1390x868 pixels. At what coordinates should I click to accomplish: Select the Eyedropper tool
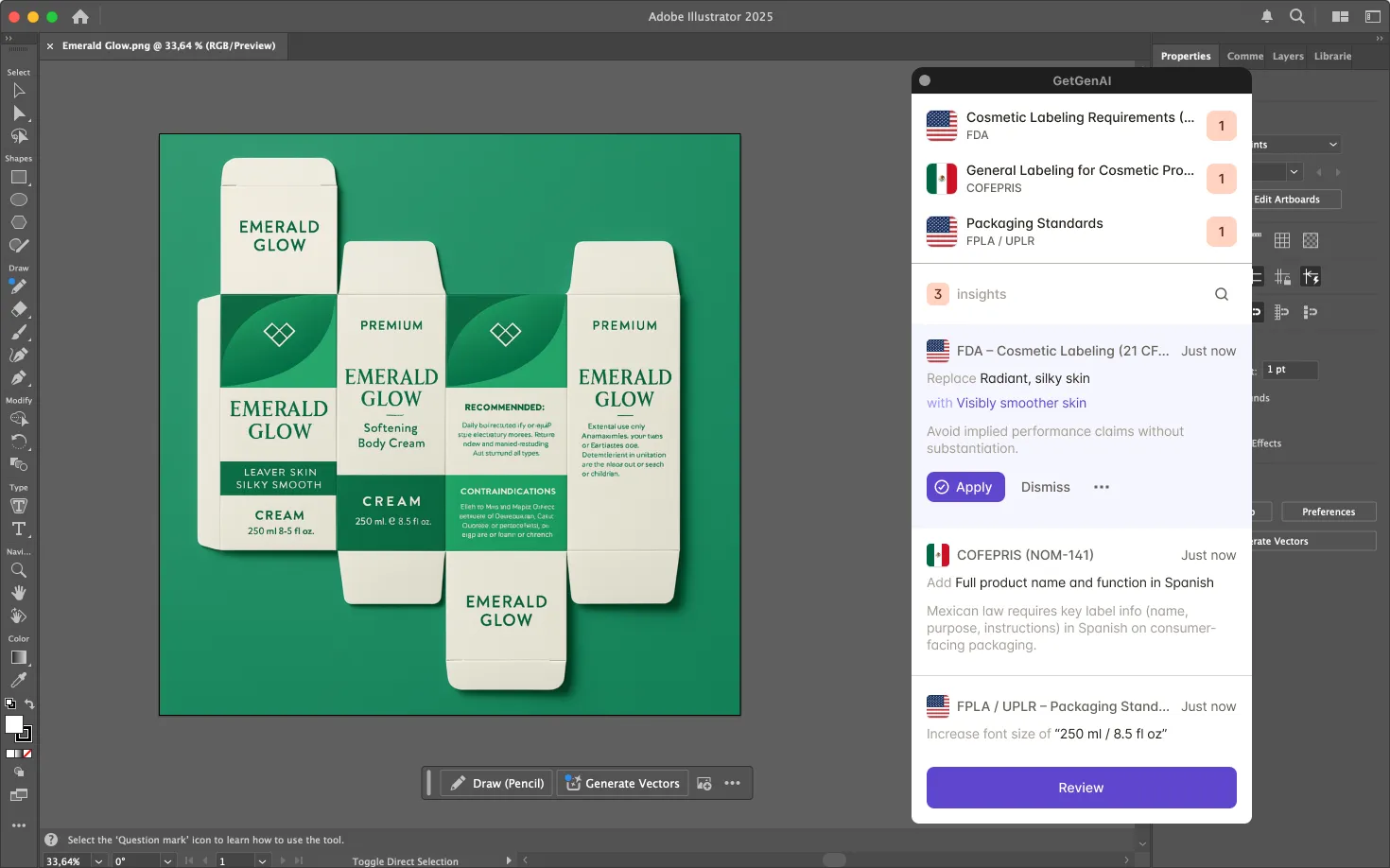pyautogui.click(x=19, y=681)
